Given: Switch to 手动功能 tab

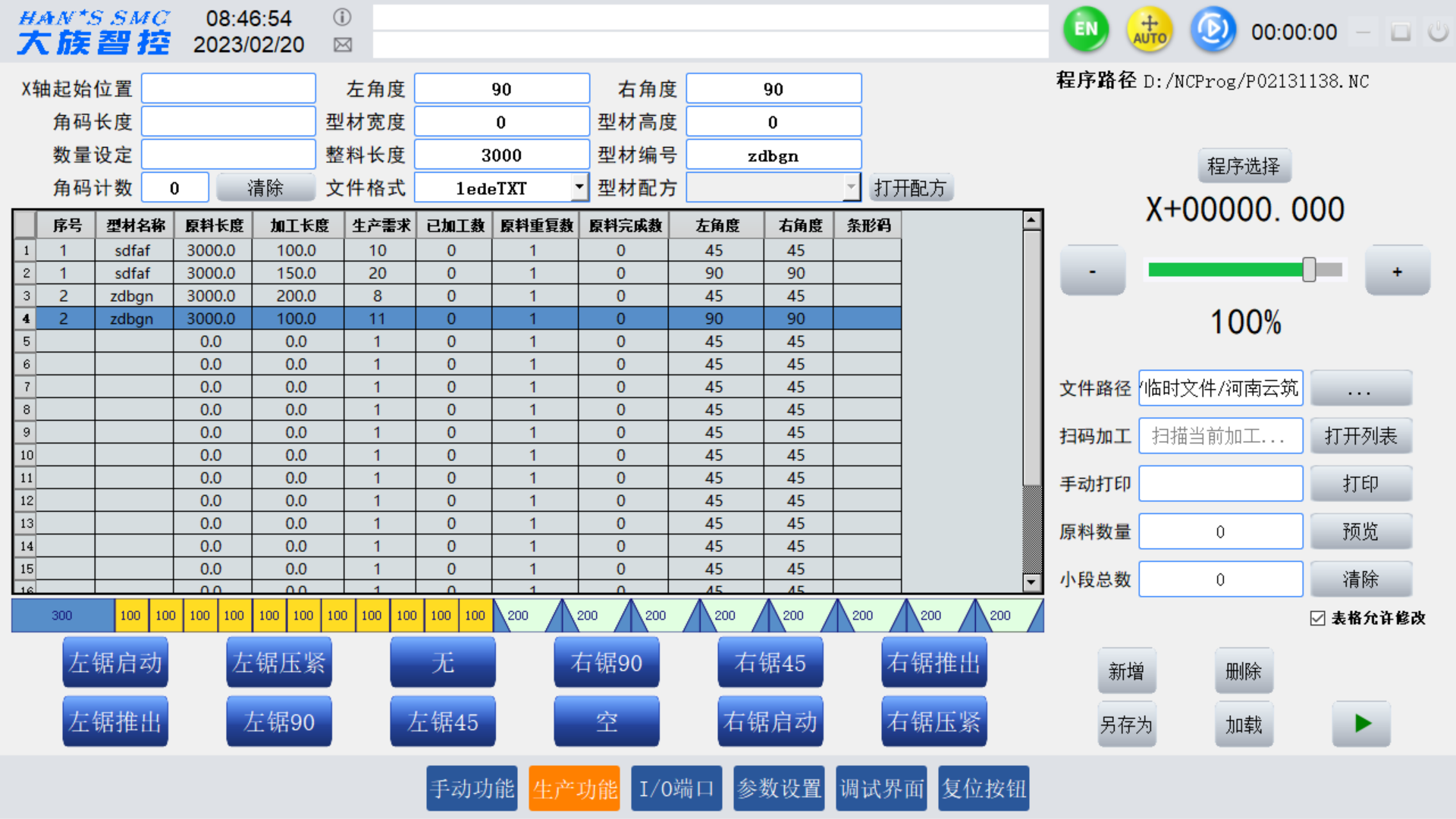Looking at the screenshot, I should click(472, 789).
